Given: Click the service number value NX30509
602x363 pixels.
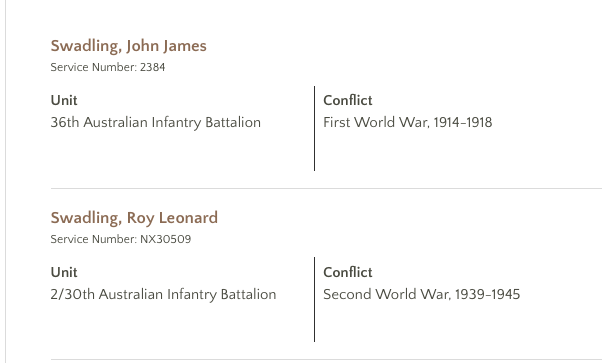Looking at the screenshot, I should [x=165, y=239].
